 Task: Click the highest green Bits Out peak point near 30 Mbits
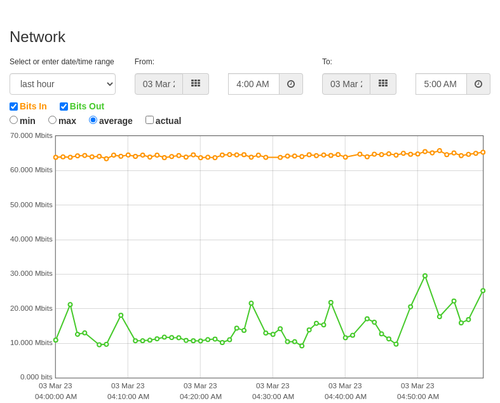click(x=425, y=276)
